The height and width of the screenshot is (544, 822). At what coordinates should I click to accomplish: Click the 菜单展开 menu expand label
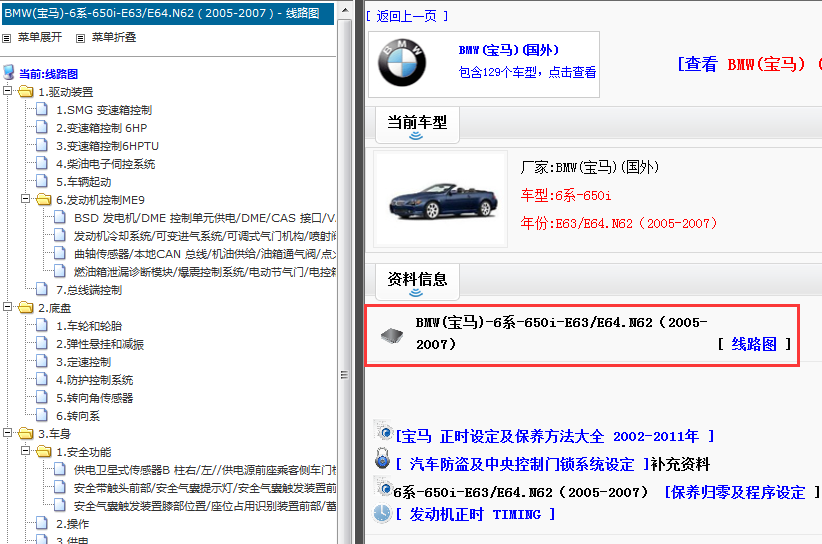point(40,37)
